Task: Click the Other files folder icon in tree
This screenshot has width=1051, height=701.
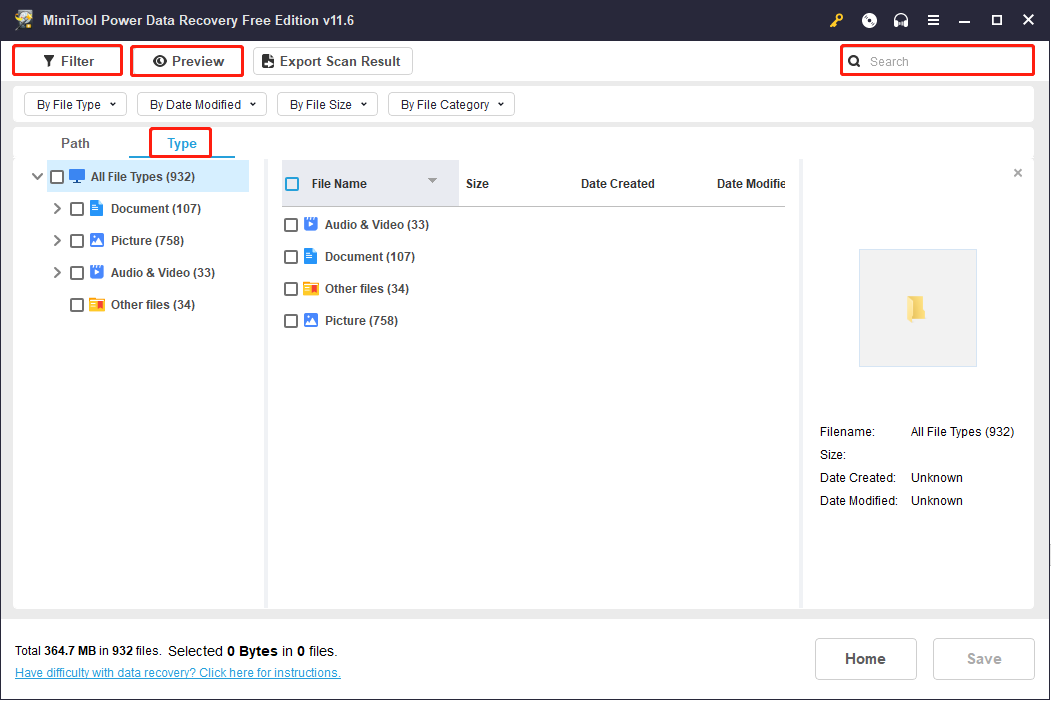Action: (97, 305)
